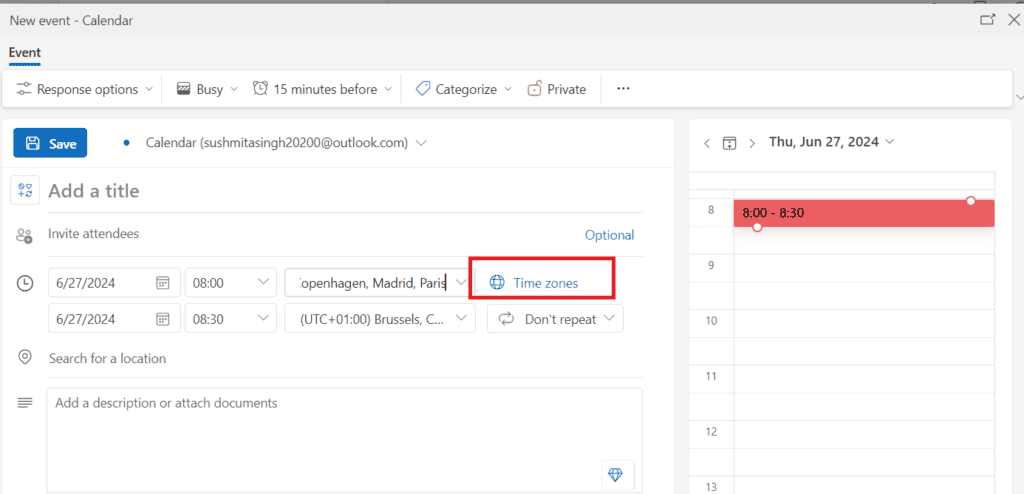The image size is (1024, 494).
Task: Open the start date calendar picker icon
Action: pyautogui.click(x=163, y=283)
